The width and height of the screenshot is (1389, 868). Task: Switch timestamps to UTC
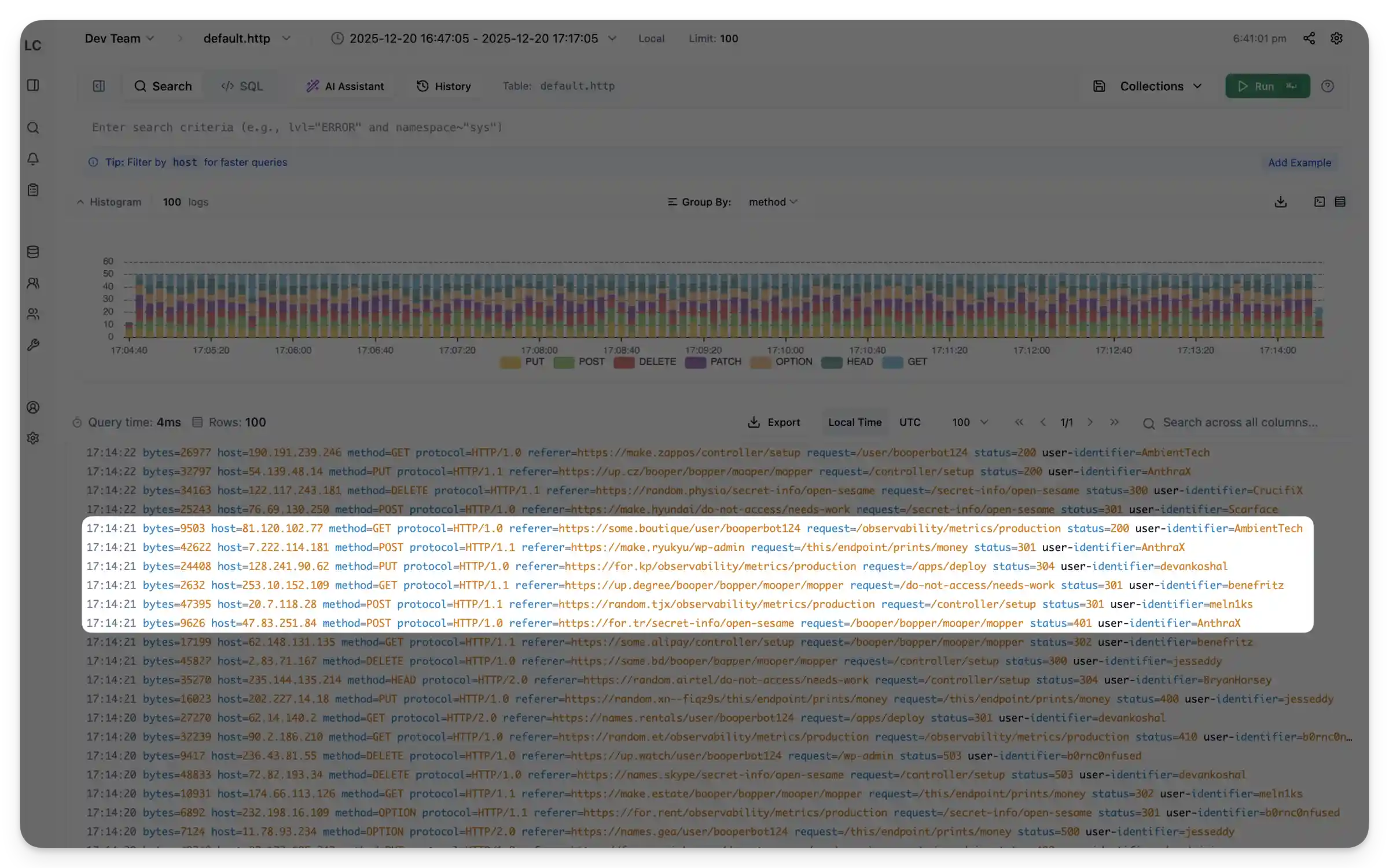[x=909, y=422]
